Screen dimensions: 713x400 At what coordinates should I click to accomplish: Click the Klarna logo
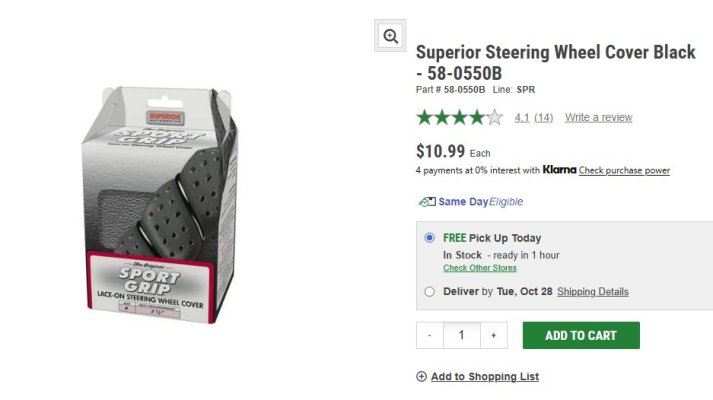coord(559,170)
